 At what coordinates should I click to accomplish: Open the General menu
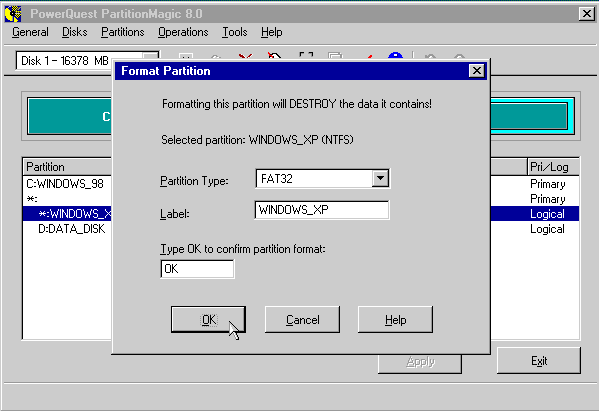coord(30,32)
